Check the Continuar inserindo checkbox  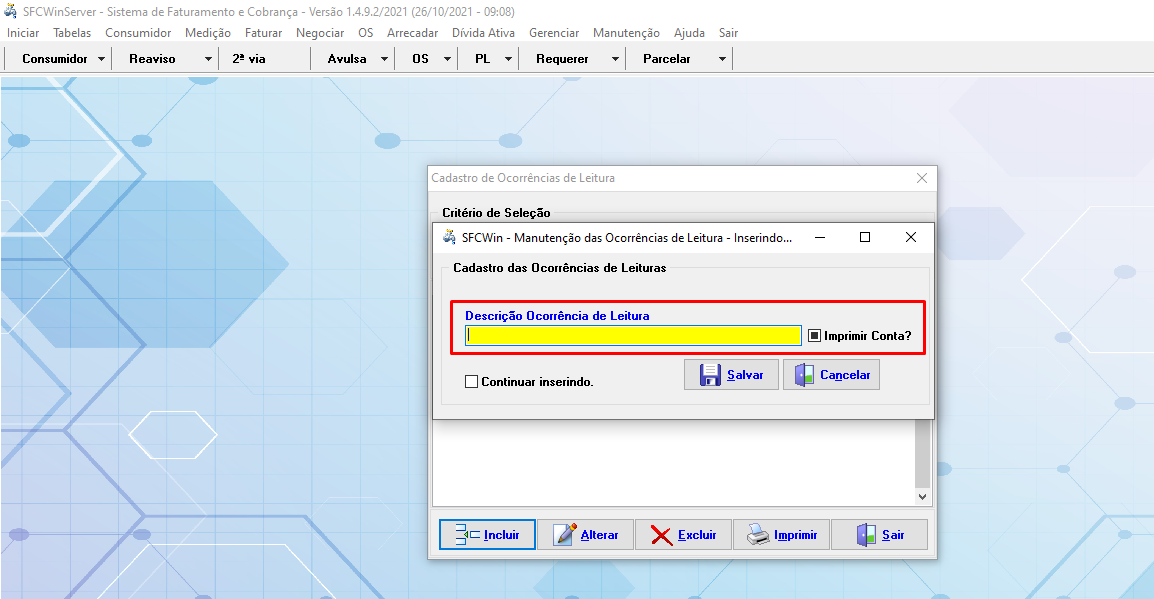point(471,381)
